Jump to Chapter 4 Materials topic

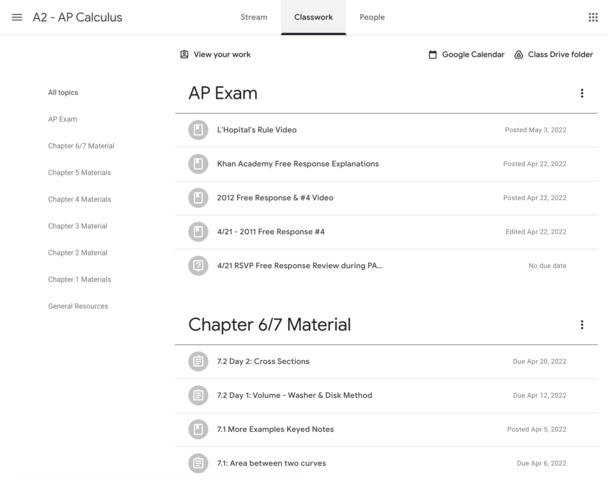[x=79, y=199]
